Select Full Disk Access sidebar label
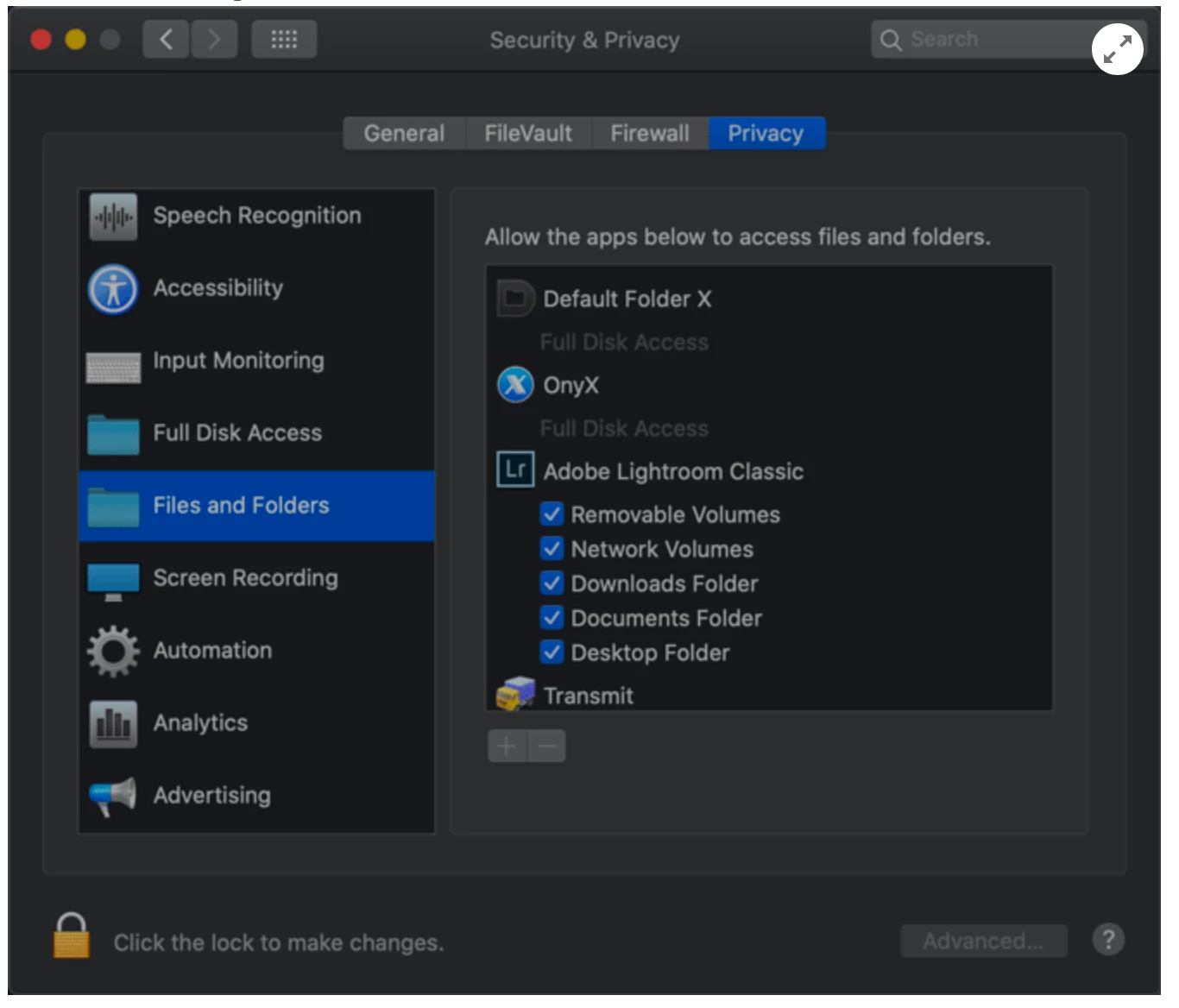Image resolution: width=1179 pixels, height=1008 pixels. click(x=237, y=433)
